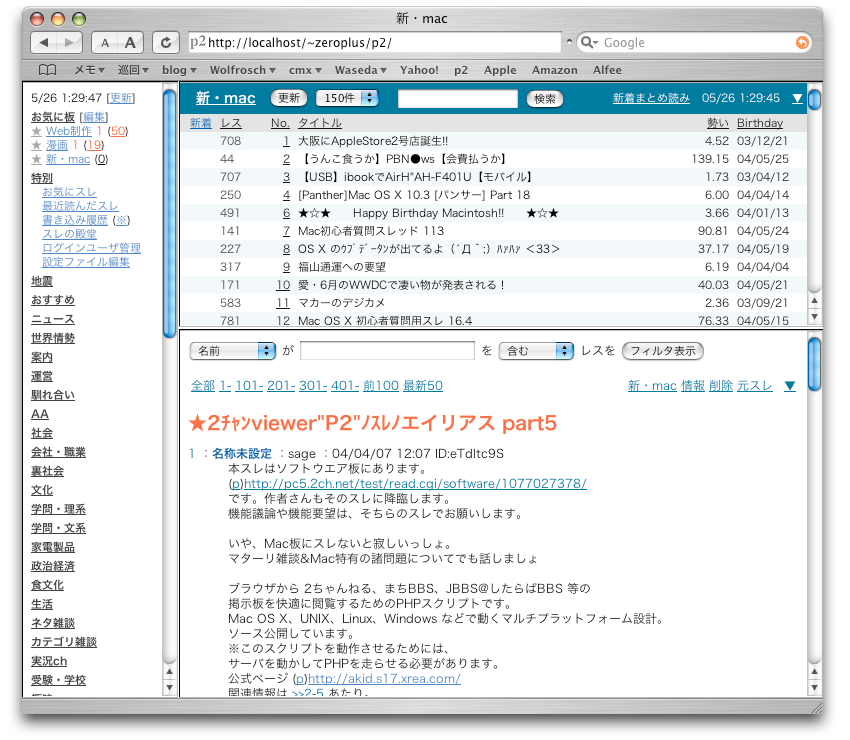The image size is (850, 740).
Task: Open the akid.s17.xrea.com official page link
Action: (384, 679)
